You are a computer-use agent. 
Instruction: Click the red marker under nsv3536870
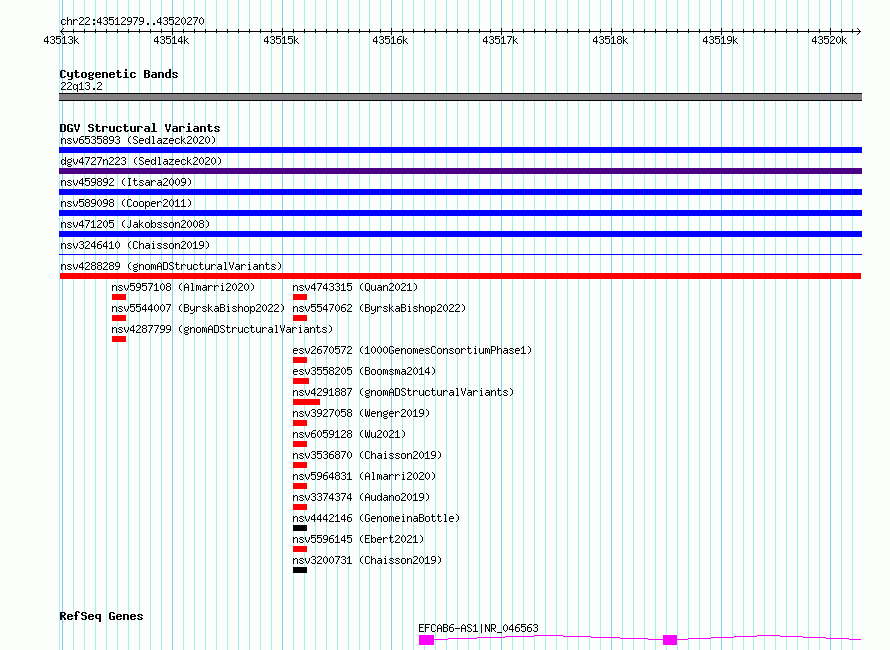coord(300,465)
